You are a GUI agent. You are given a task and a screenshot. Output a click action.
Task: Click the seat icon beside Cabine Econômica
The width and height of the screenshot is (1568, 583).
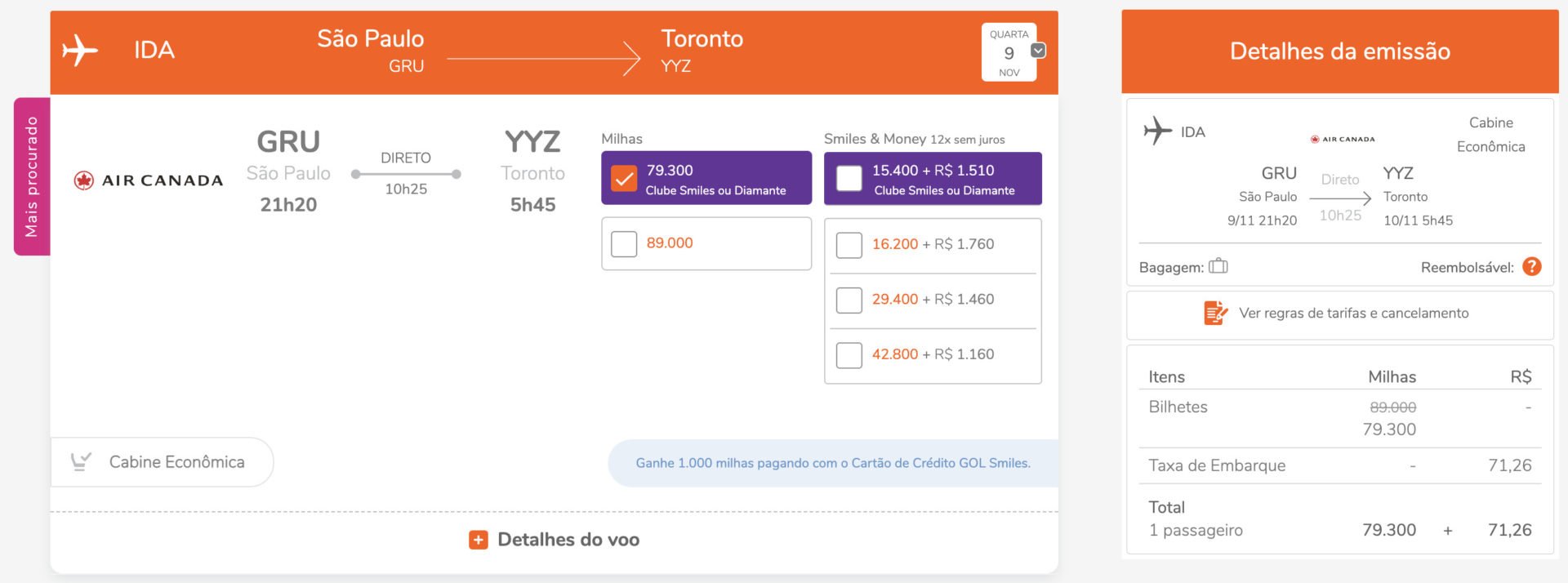tap(80, 462)
